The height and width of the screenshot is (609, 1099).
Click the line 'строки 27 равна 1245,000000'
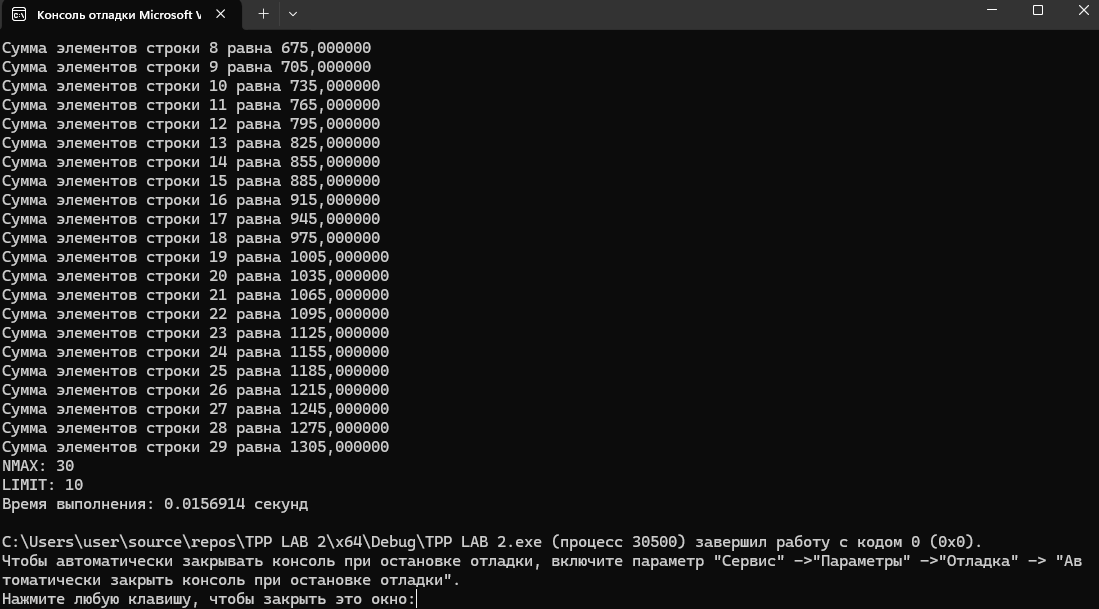point(196,409)
